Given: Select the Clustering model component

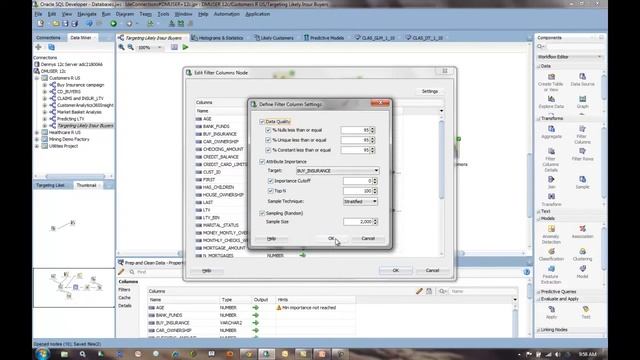Looking at the screenshot, I should coord(582,255).
